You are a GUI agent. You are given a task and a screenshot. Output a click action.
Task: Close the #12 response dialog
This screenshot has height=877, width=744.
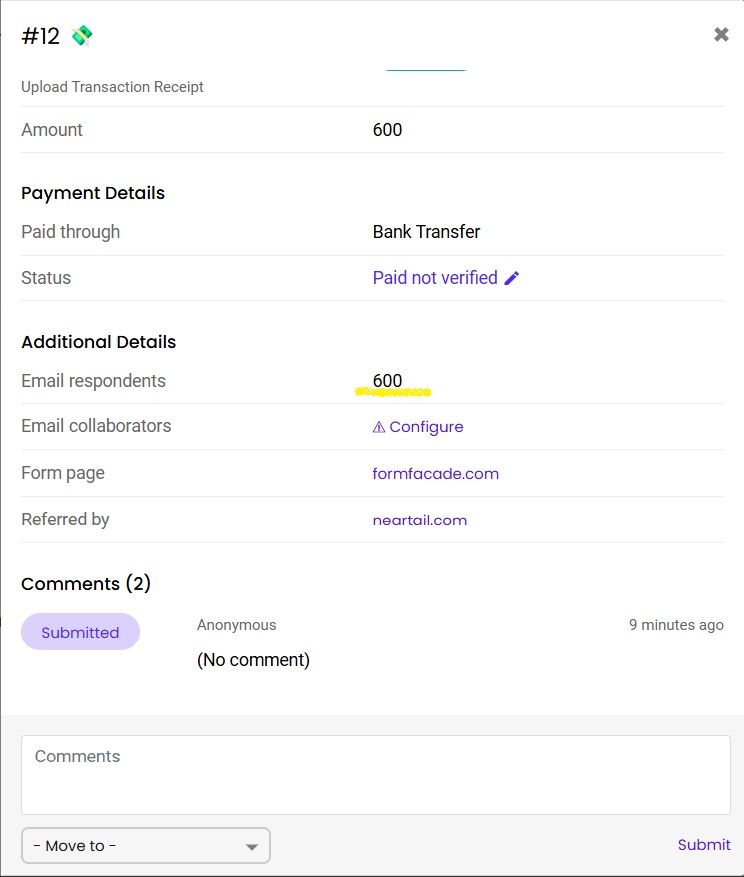pyautogui.click(x=721, y=35)
